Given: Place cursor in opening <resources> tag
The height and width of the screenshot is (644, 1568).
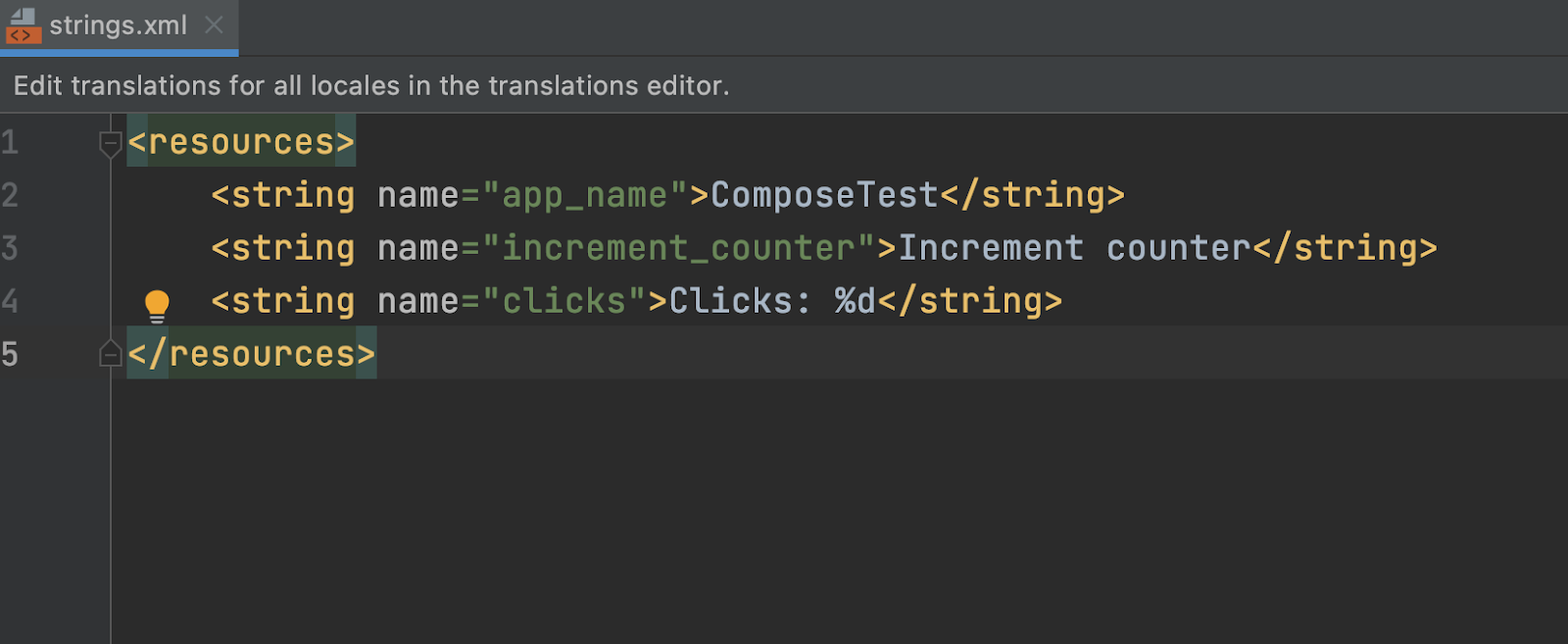Looking at the screenshot, I should click(241, 143).
